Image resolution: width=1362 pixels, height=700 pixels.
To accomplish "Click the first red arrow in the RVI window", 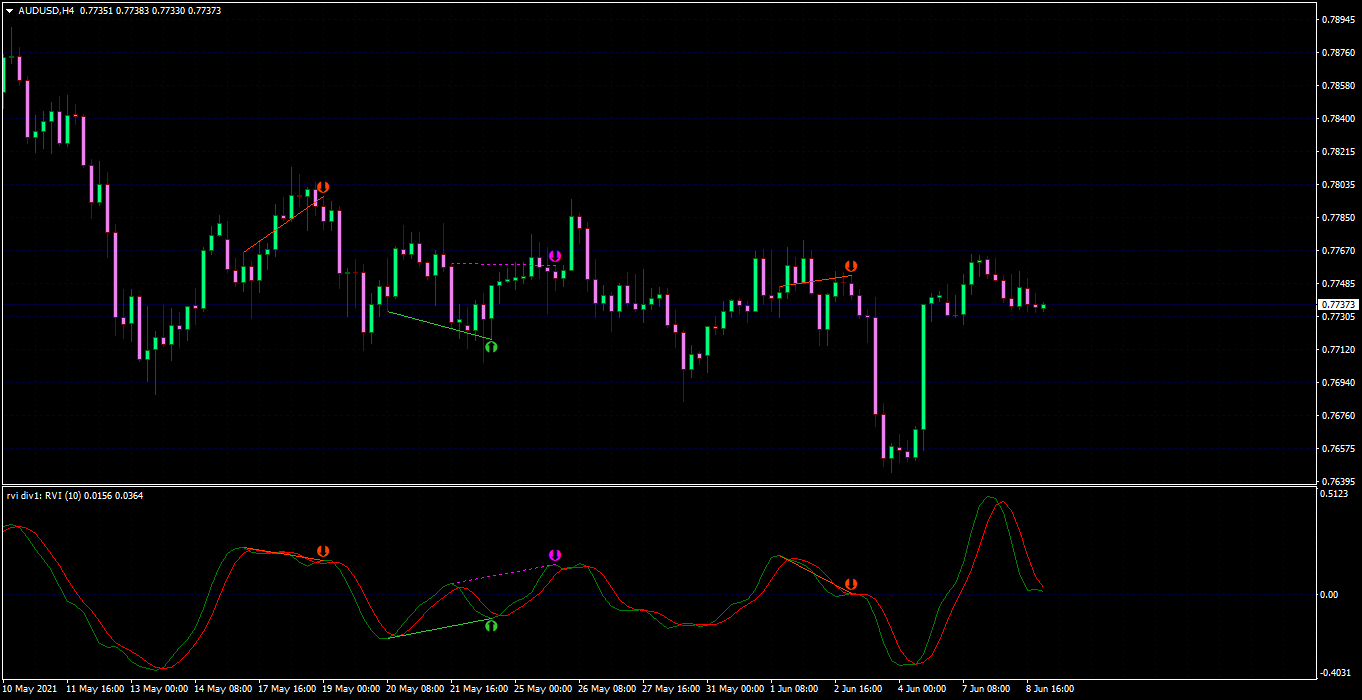I will 323,551.
